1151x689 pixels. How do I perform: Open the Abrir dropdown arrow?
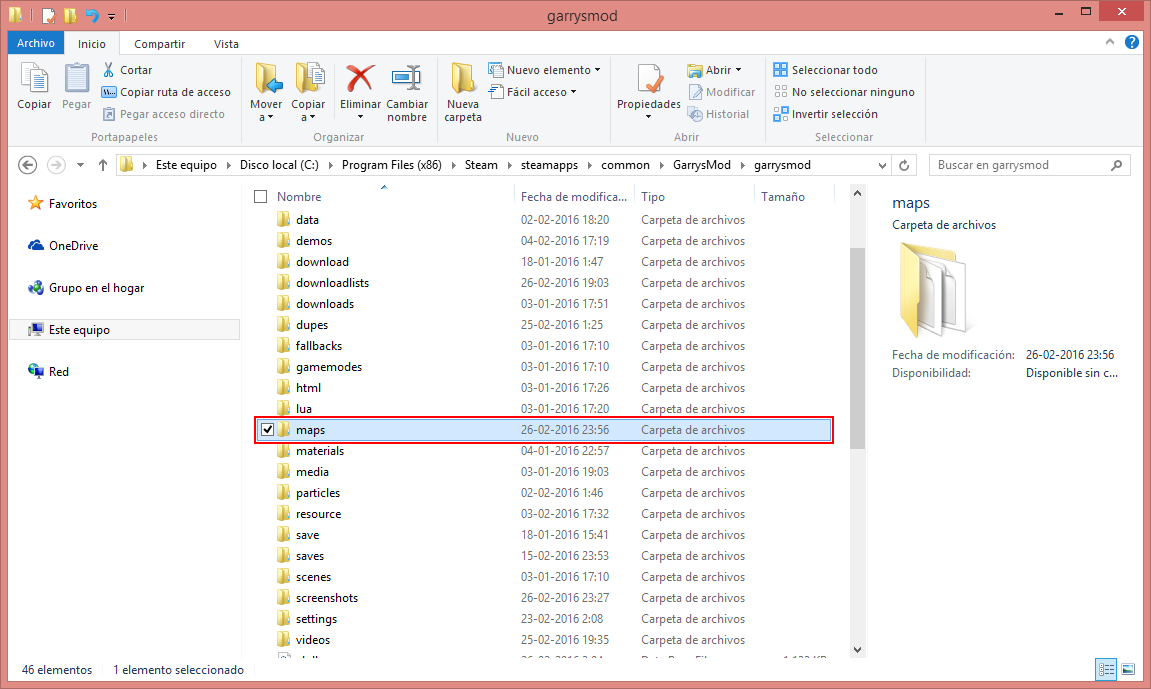(738, 70)
